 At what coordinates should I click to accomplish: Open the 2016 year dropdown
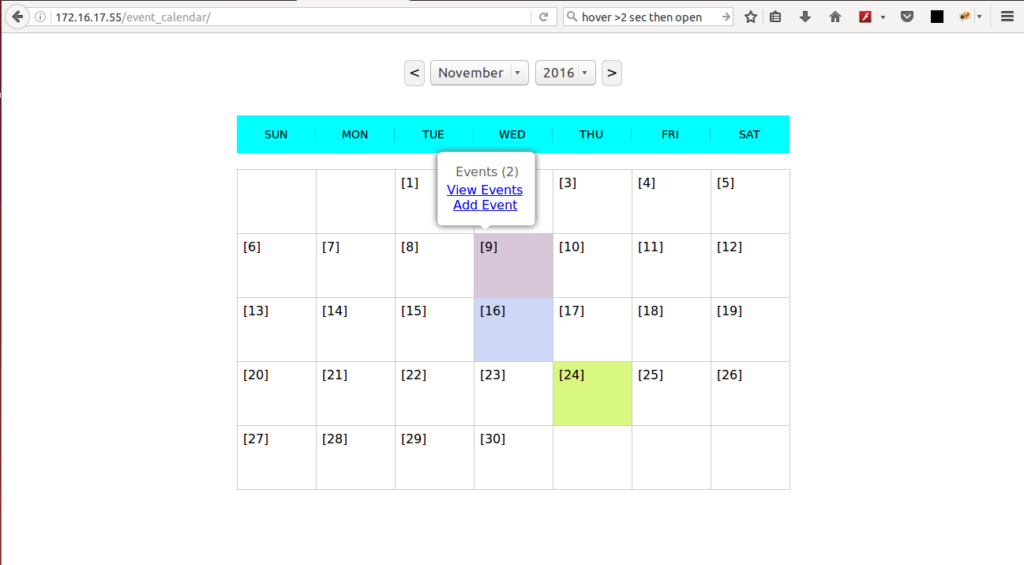point(565,73)
